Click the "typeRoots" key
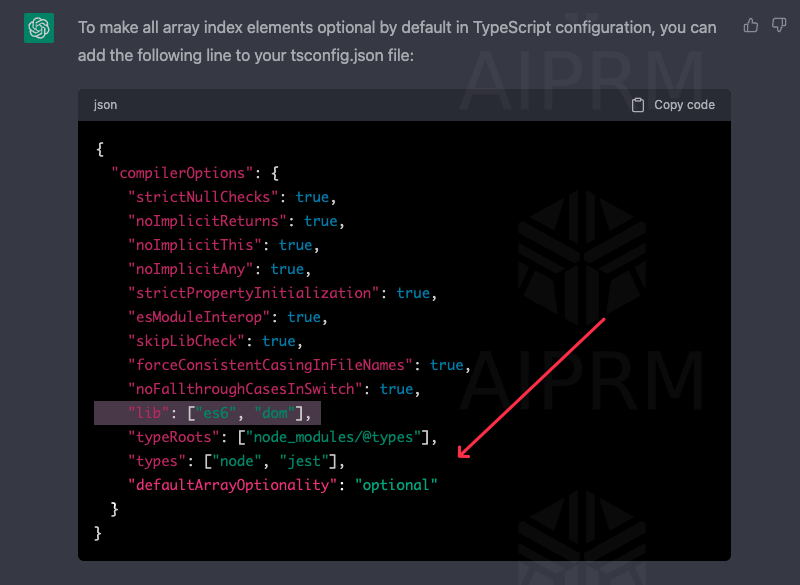The height and width of the screenshot is (585, 800). click(174, 437)
